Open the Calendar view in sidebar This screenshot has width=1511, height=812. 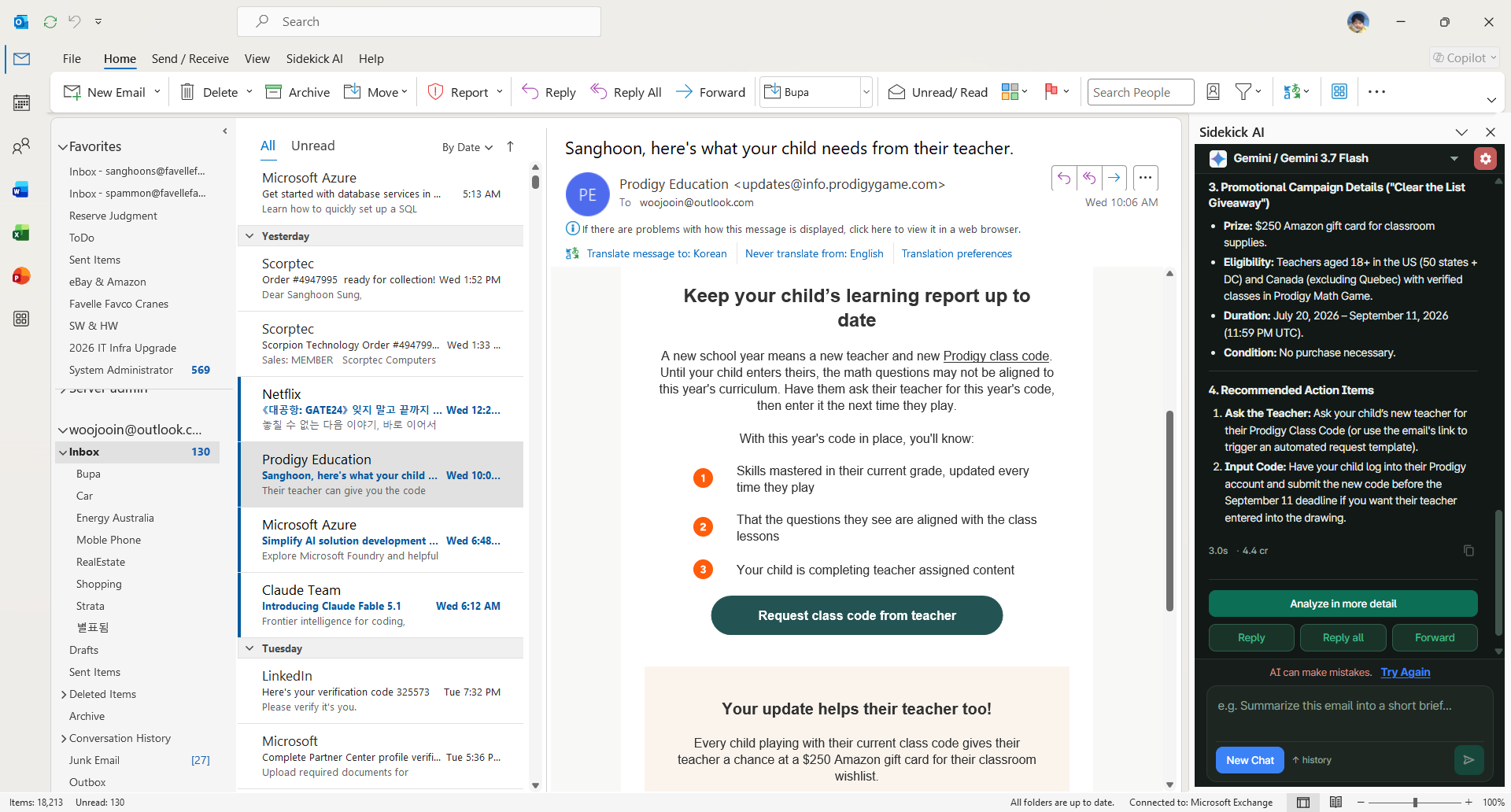tap(22, 102)
